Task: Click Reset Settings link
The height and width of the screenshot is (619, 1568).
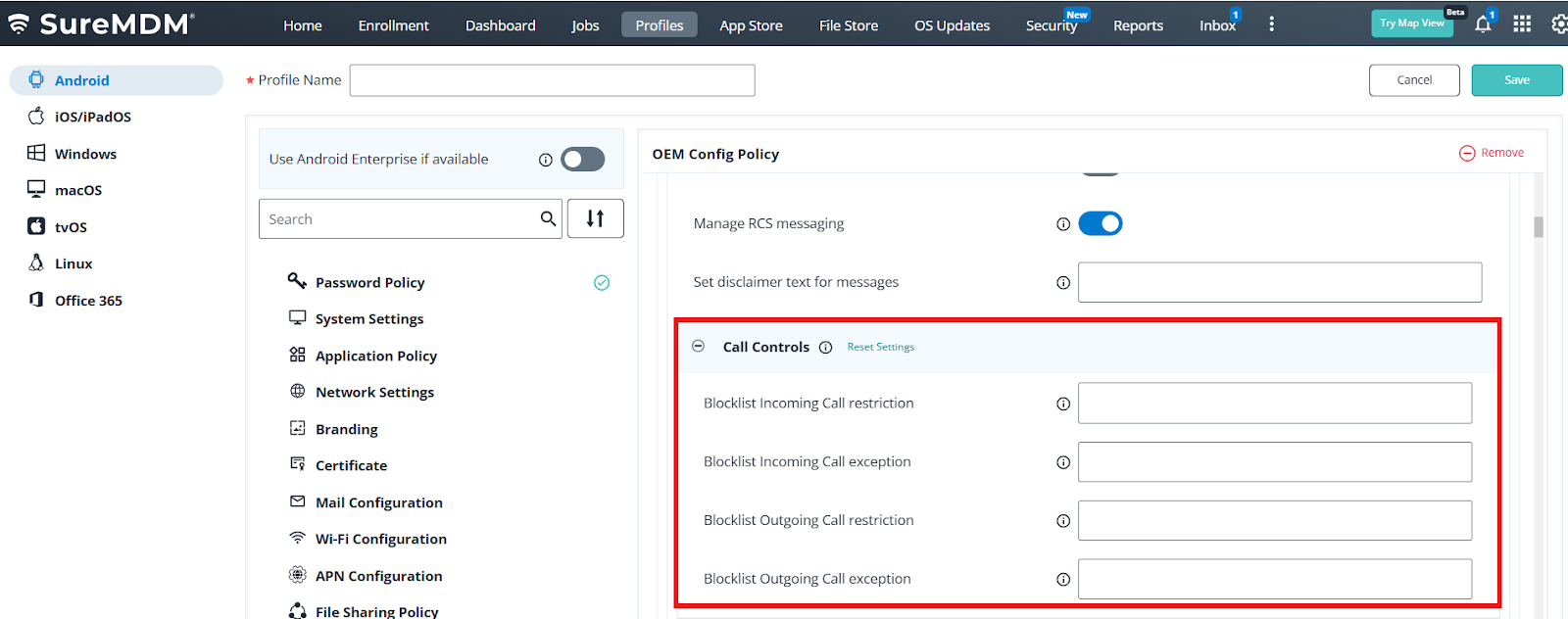Action: [880, 348]
